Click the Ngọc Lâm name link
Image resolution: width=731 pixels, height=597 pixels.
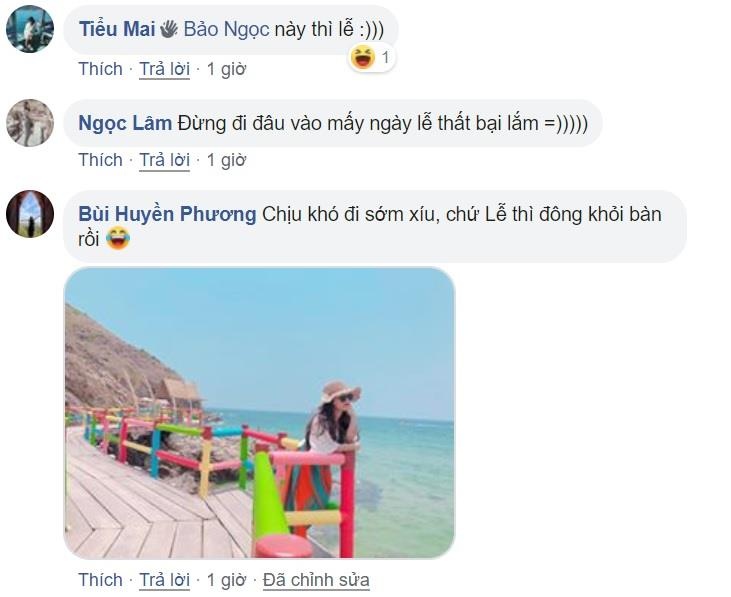[x=124, y=123]
